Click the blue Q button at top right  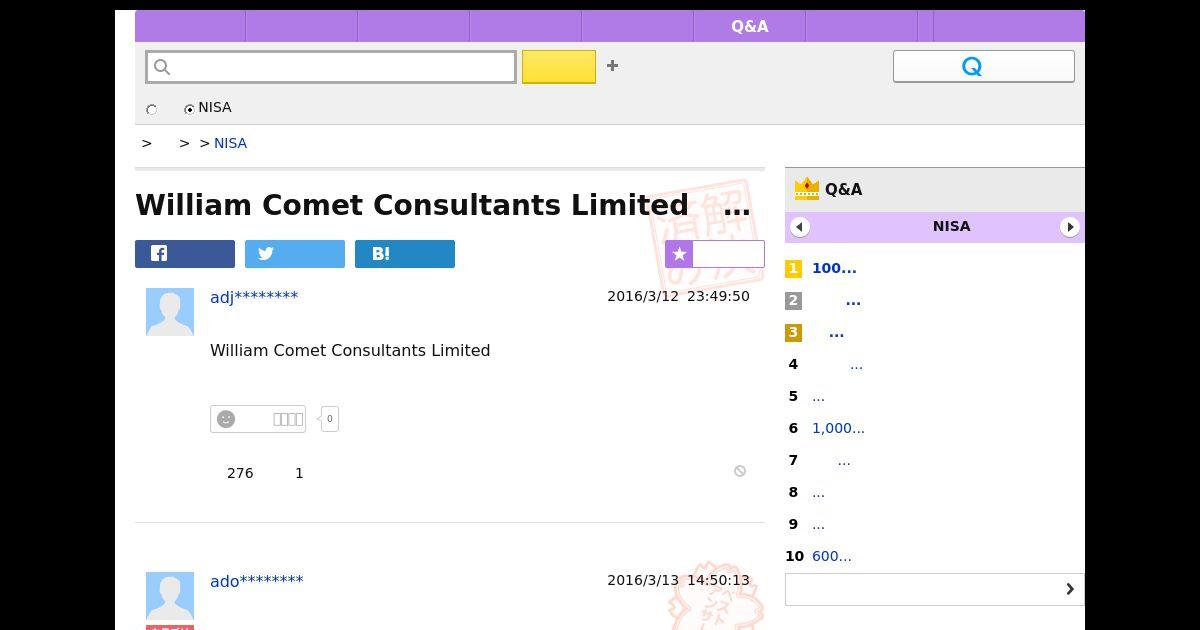983,66
